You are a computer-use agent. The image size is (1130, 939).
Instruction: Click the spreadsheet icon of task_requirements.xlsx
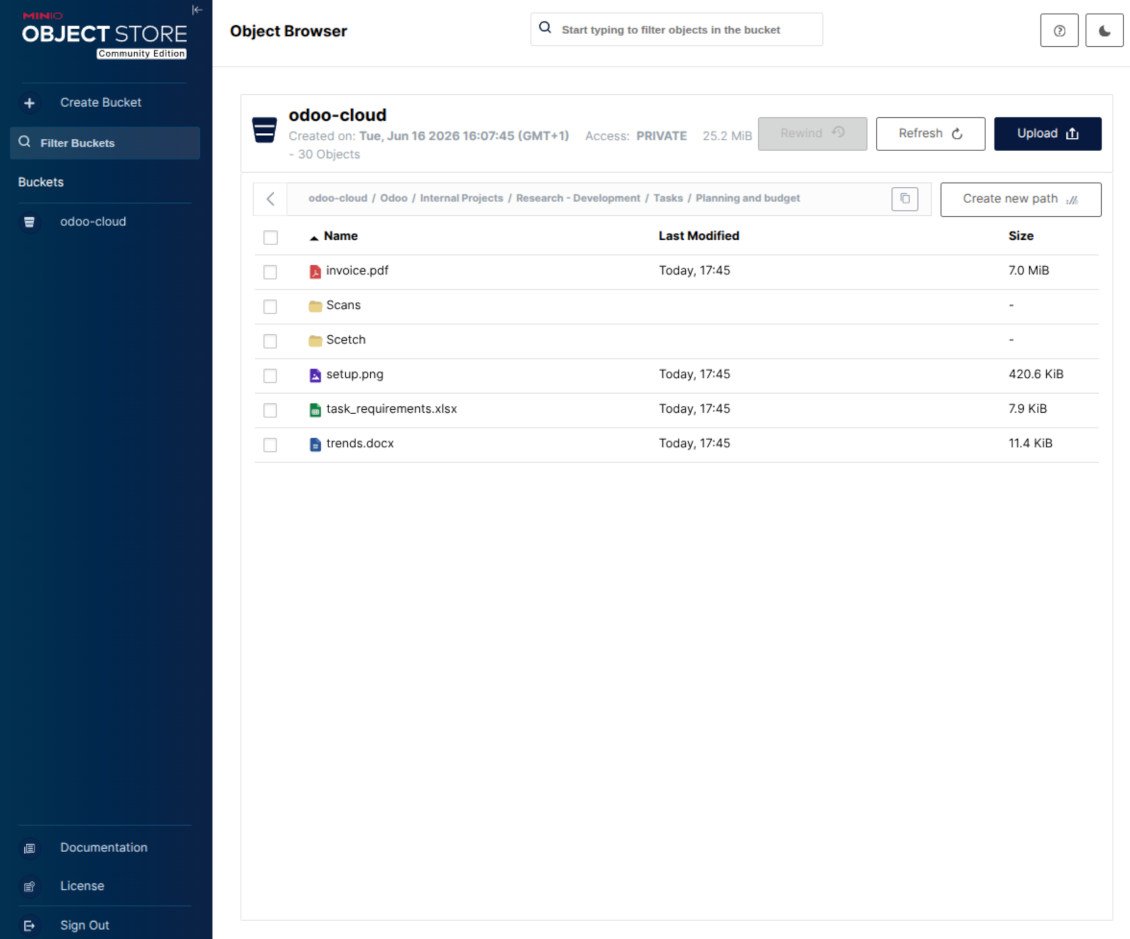(315, 410)
